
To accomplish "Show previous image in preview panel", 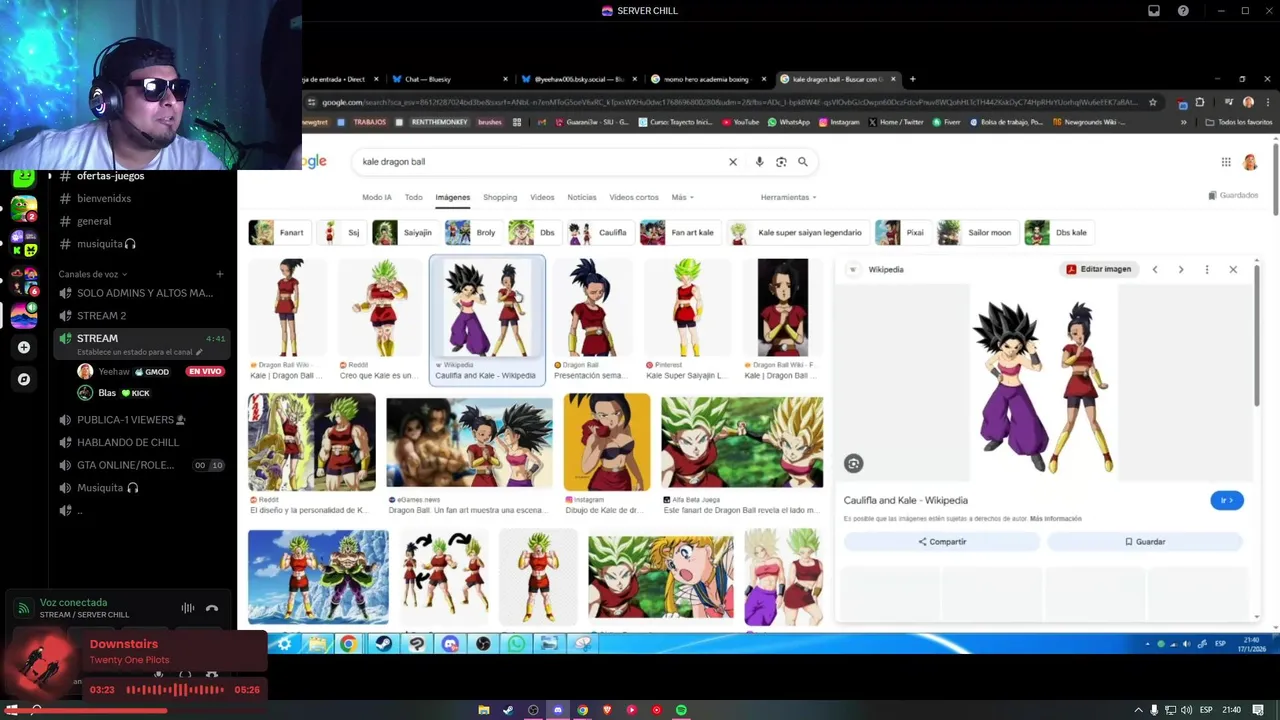I will pos(1155,269).
